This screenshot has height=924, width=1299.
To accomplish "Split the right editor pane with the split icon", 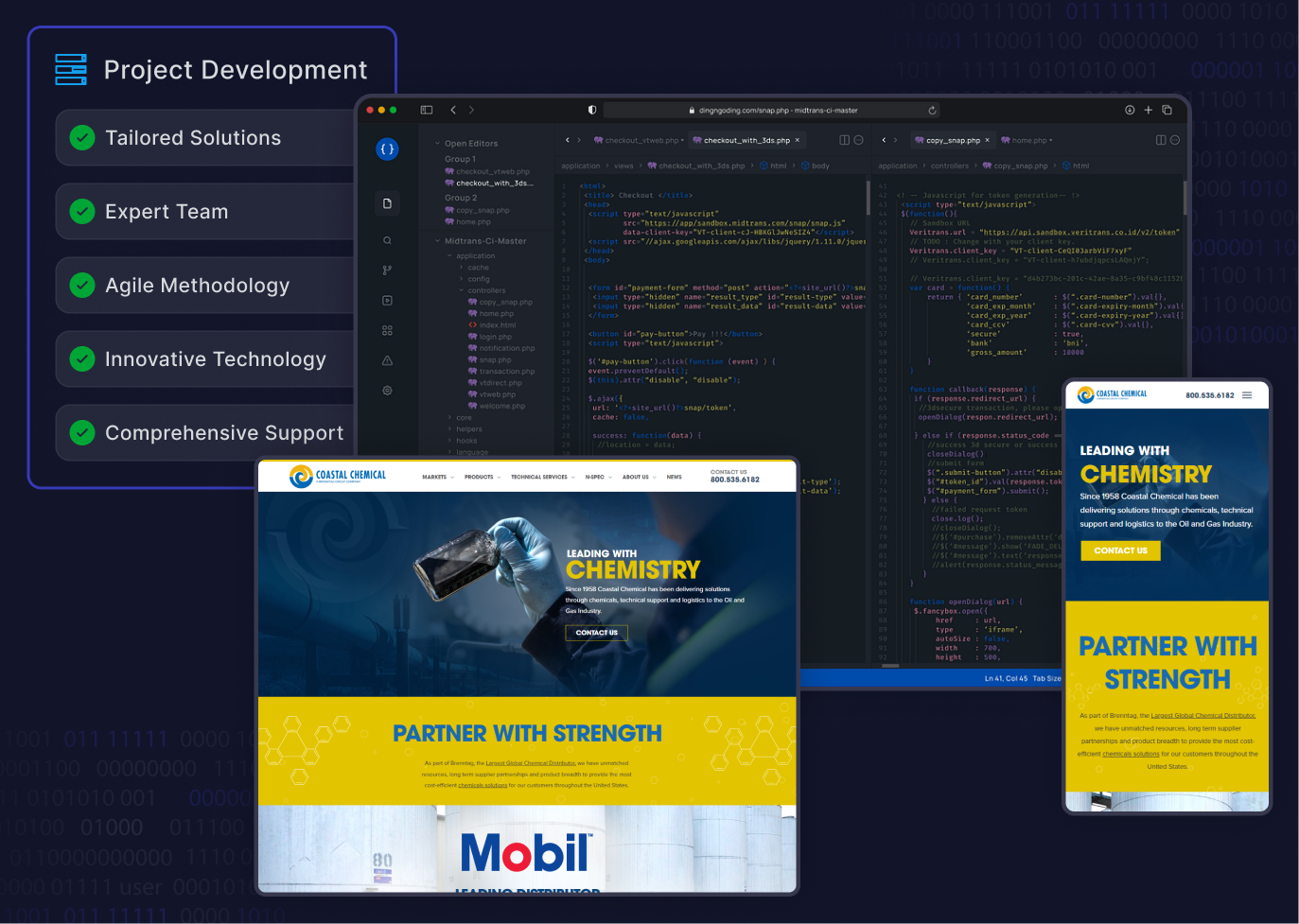I will point(1161,140).
